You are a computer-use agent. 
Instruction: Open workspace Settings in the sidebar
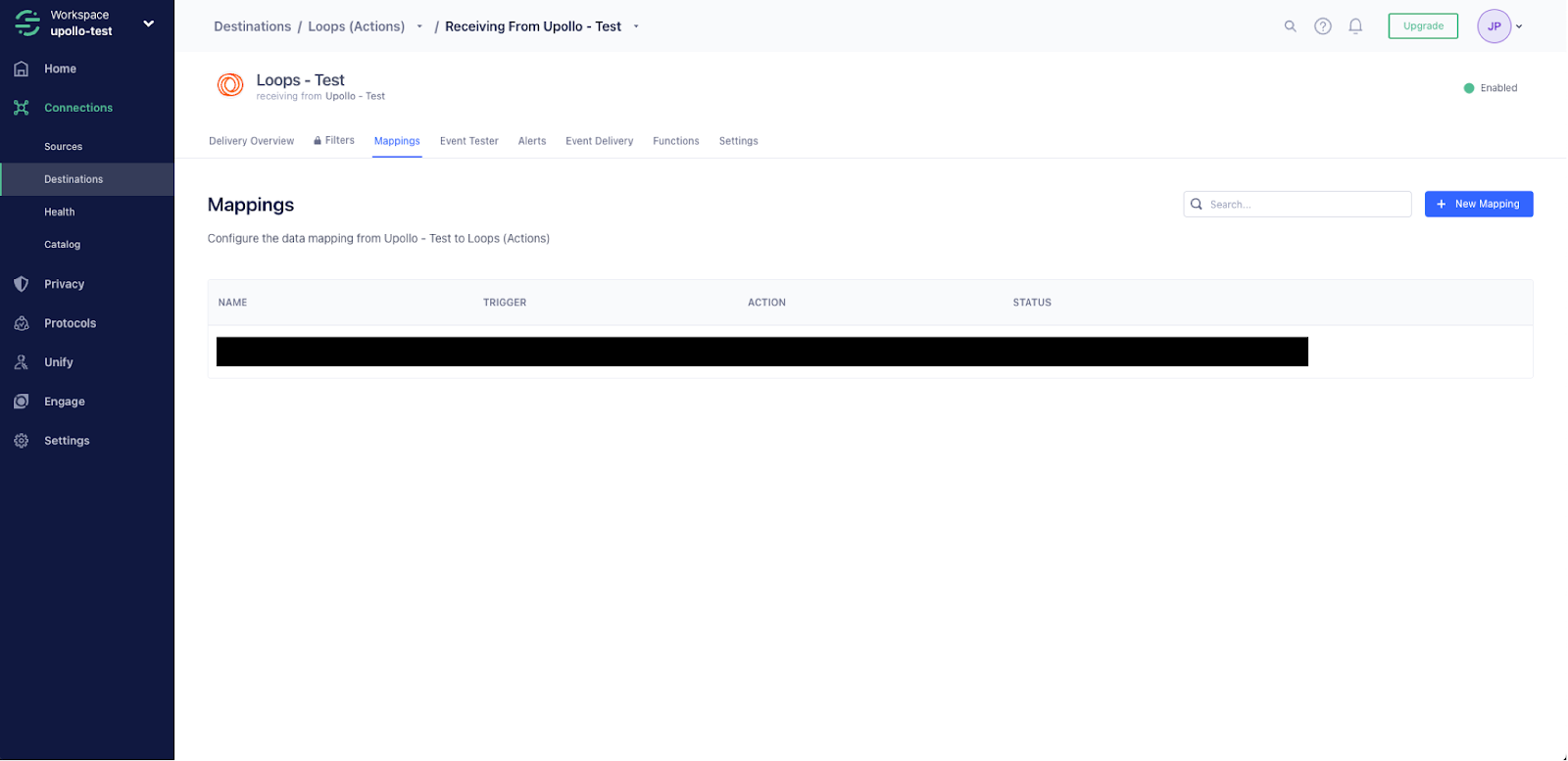(x=67, y=441)
